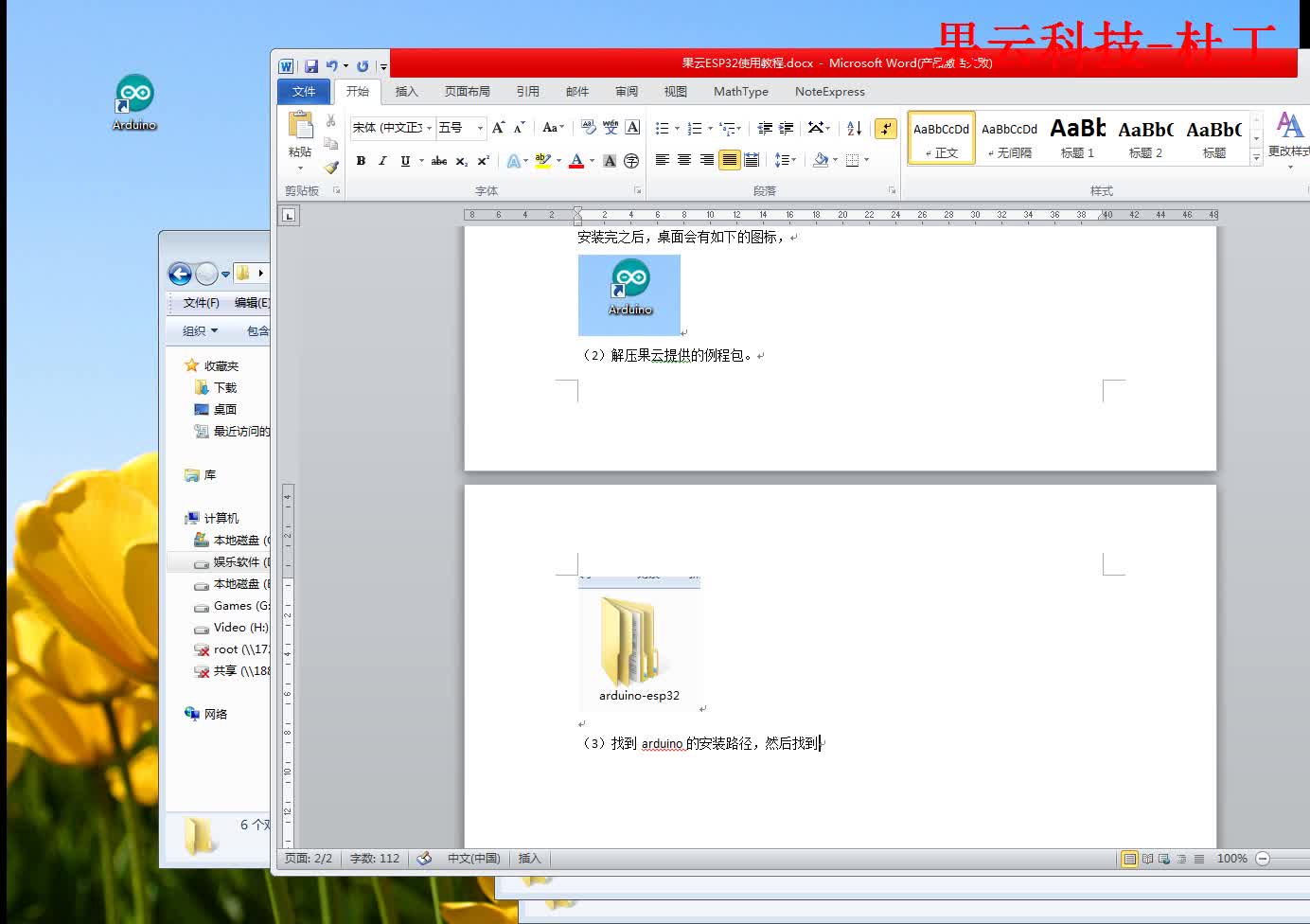
Task: Apply the 标题 1 style
Action: coord(1077,138)
